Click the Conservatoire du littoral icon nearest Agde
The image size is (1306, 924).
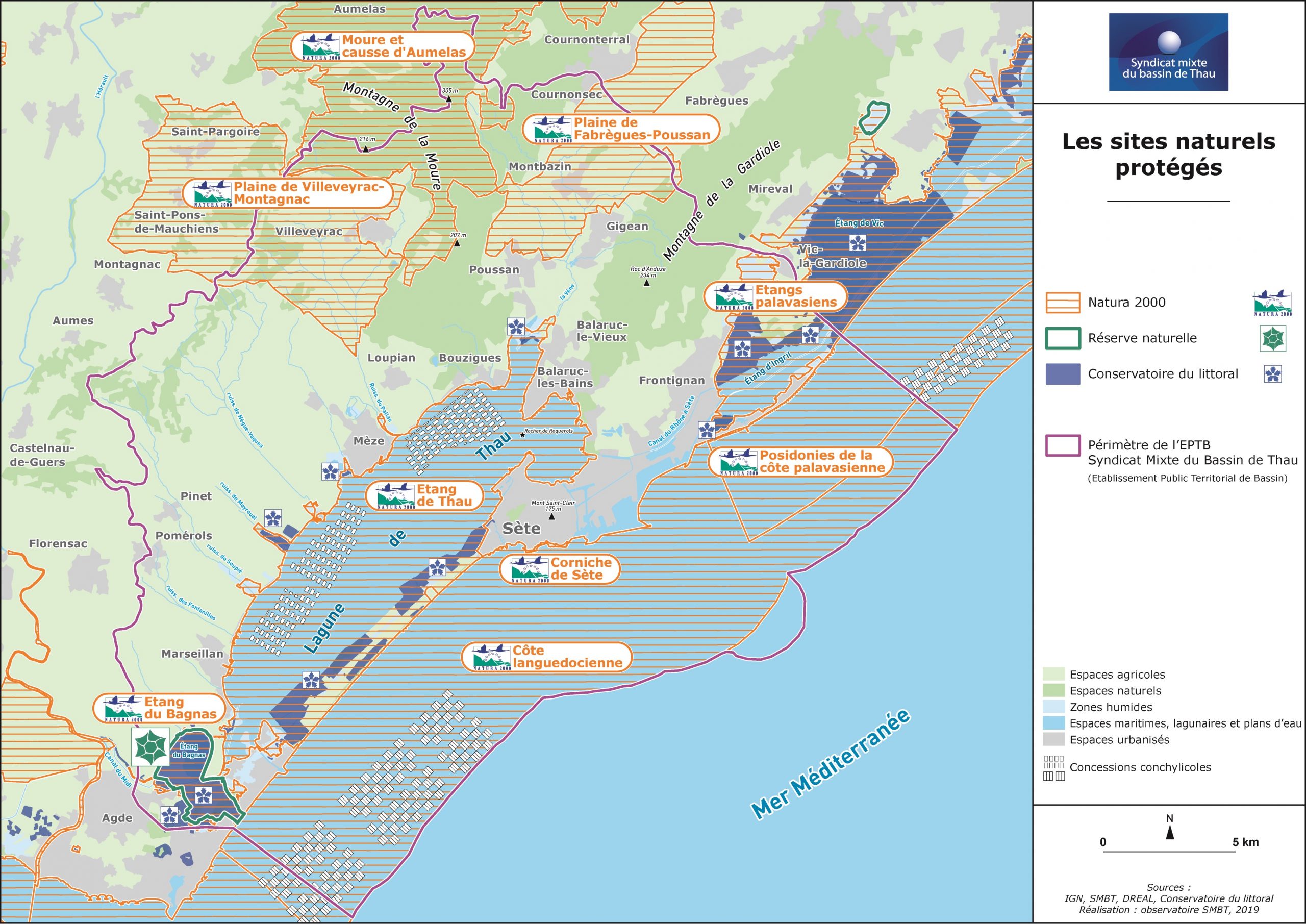tap(169, 815)
